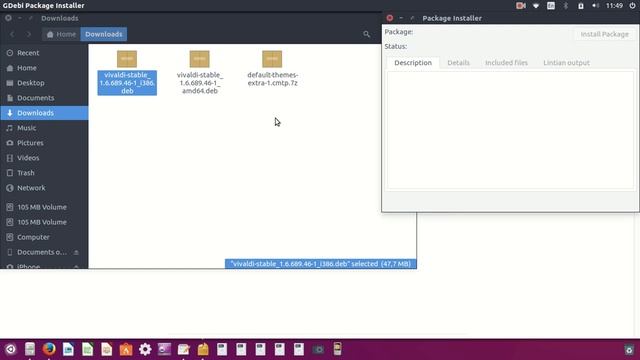640x360 pixels.
Task: Click the phone device icon in dock
Action: tap(337, 349)
